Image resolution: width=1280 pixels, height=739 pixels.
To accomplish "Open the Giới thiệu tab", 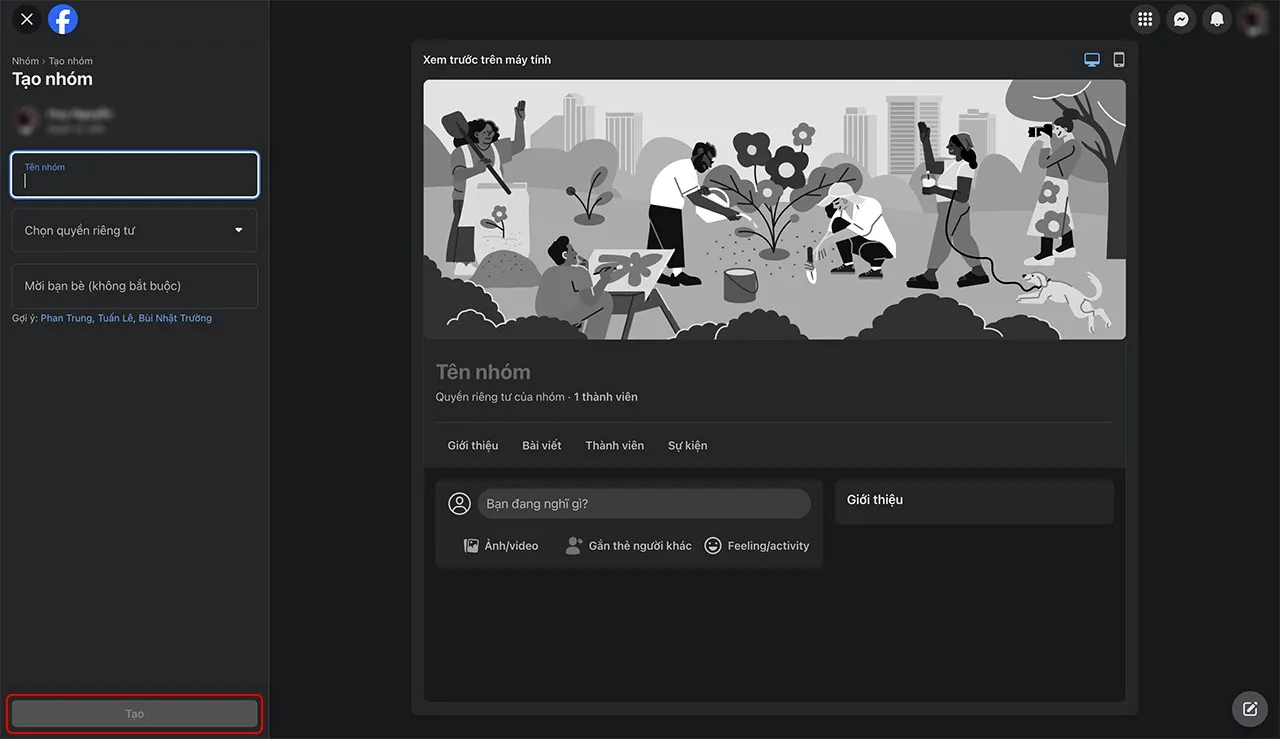I will (x=472, y=445).
